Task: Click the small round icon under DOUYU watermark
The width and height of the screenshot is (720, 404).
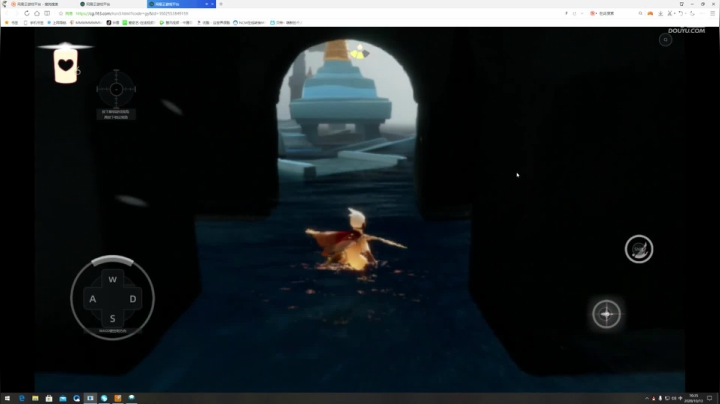Action: point(665,40)
